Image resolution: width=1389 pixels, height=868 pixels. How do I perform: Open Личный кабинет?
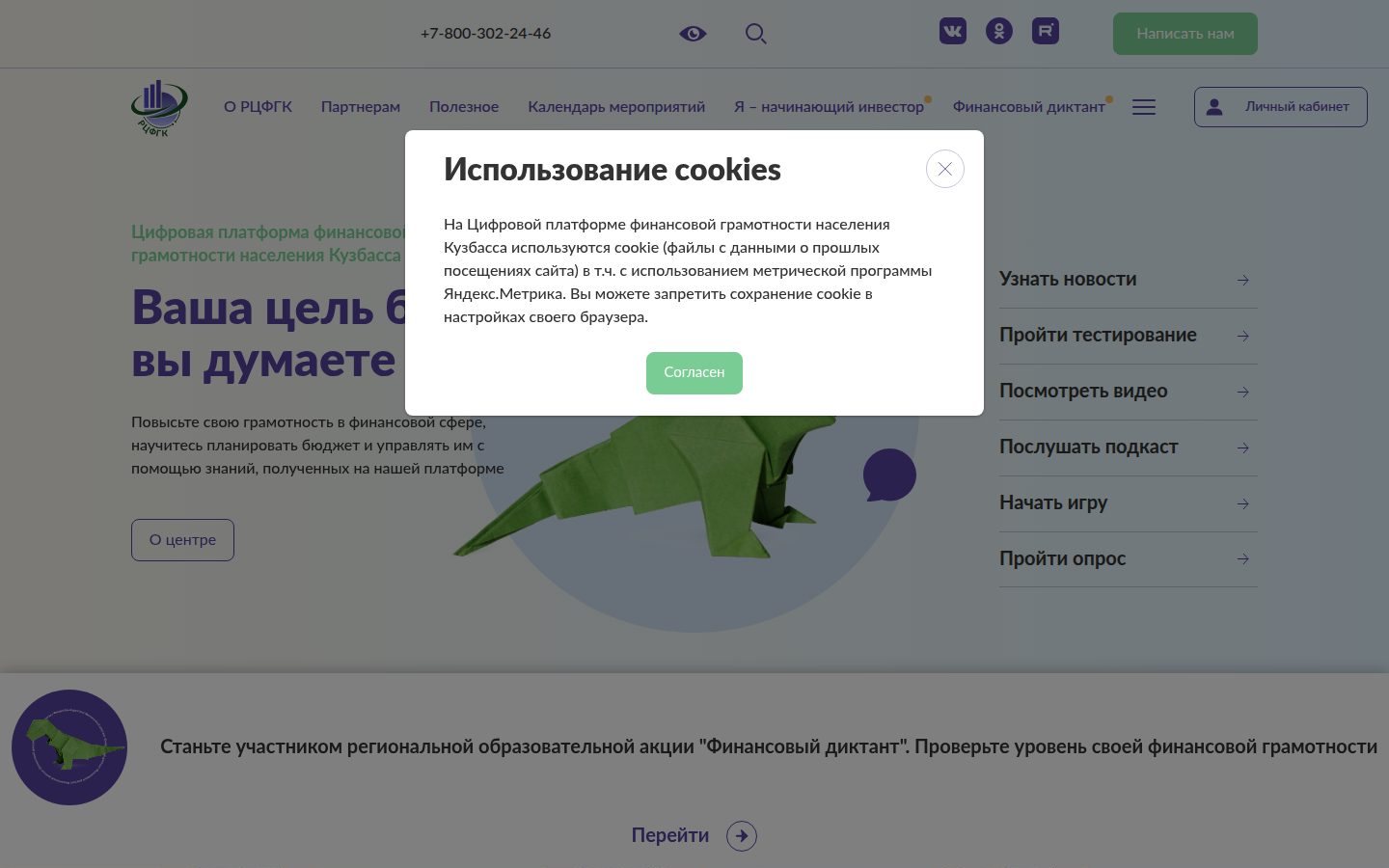1281,107
